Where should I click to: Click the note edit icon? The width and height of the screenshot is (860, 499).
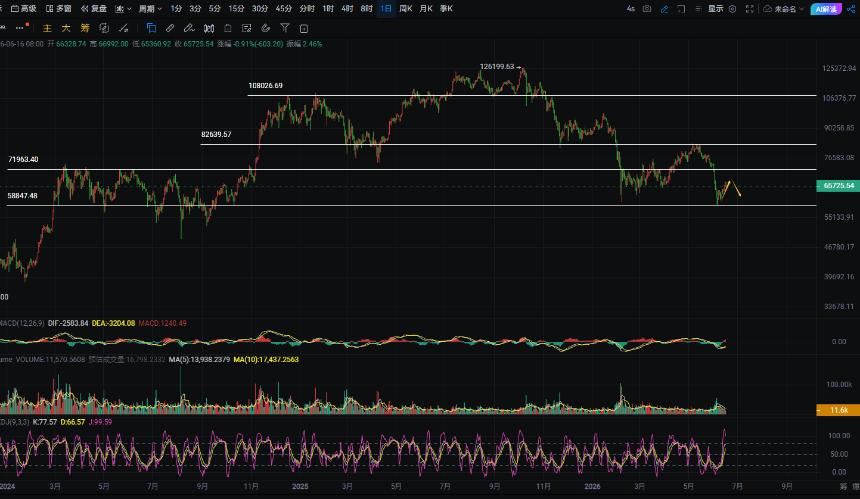[x=247, y=28]
